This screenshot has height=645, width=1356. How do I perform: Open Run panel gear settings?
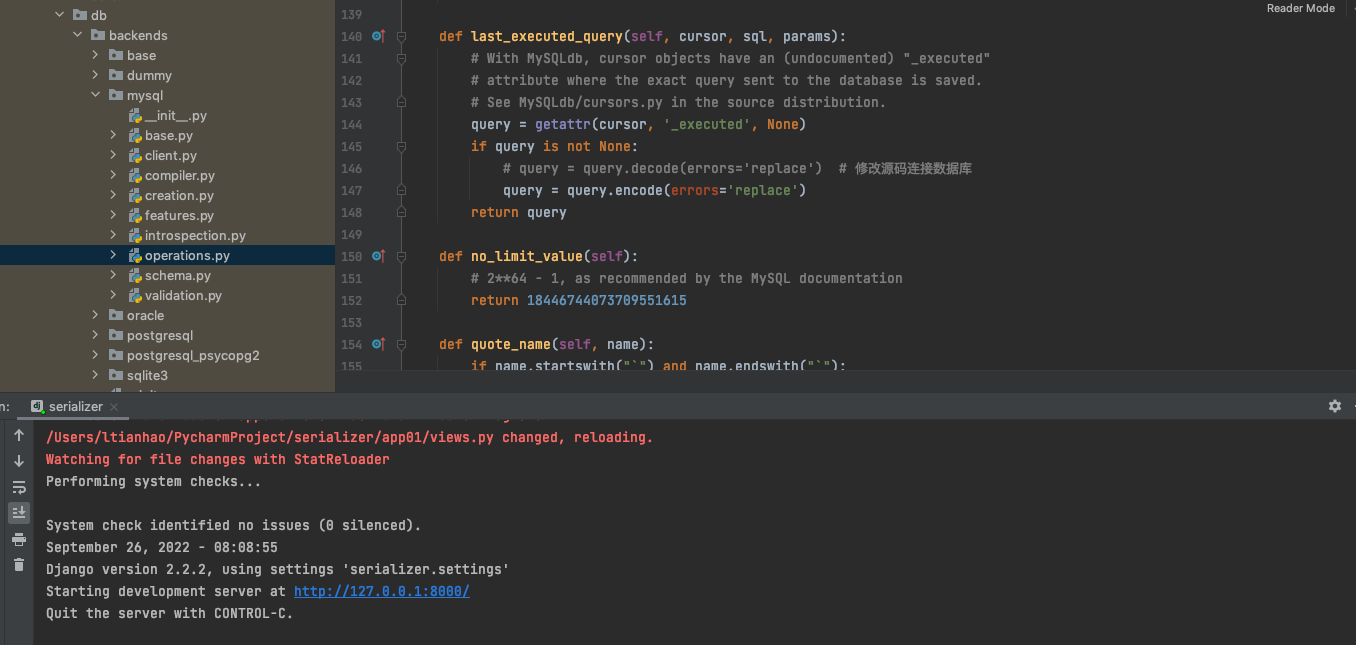tap(1334, 406)
